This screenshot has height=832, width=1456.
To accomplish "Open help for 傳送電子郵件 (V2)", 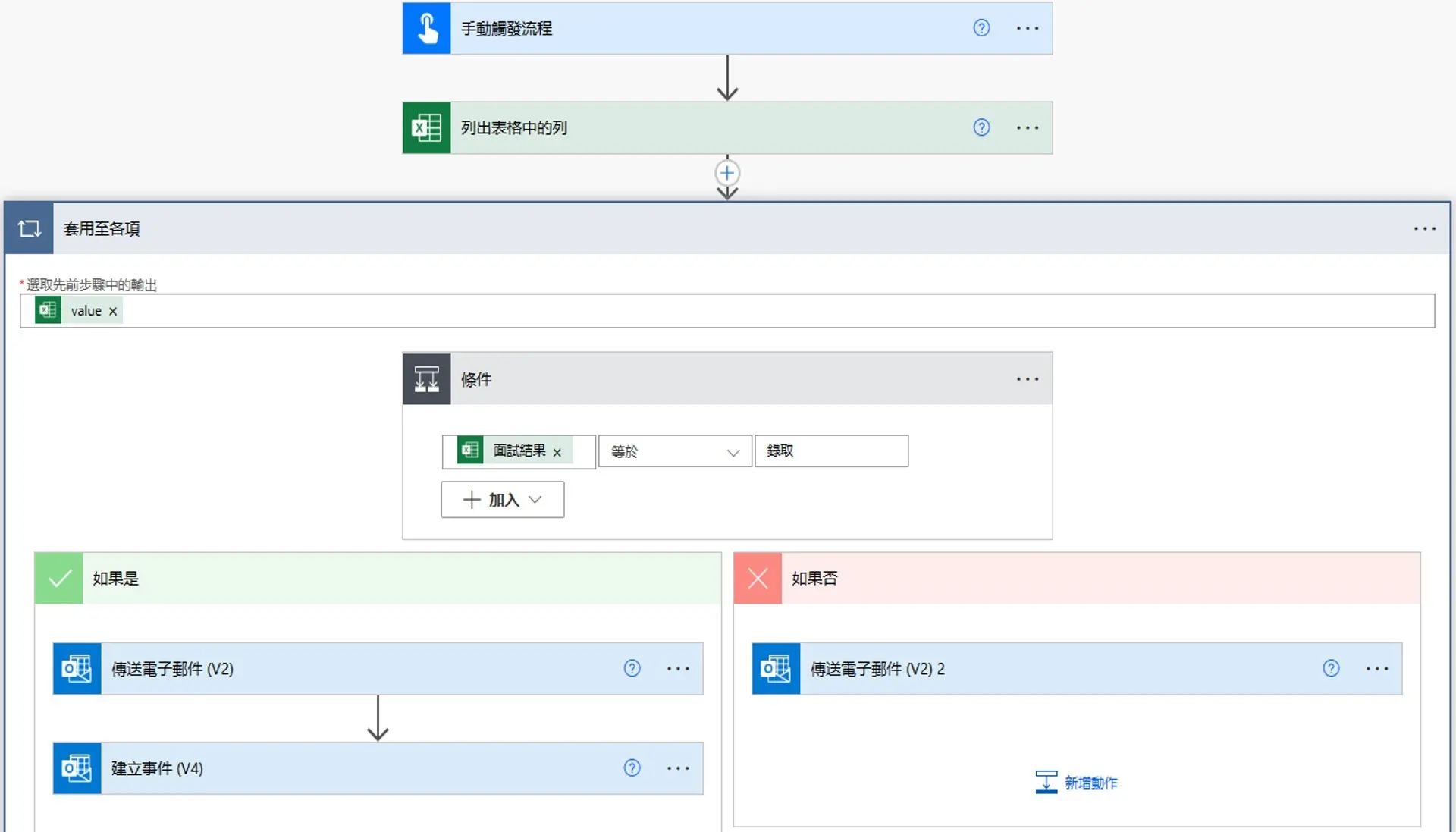I will click(632, 668).
